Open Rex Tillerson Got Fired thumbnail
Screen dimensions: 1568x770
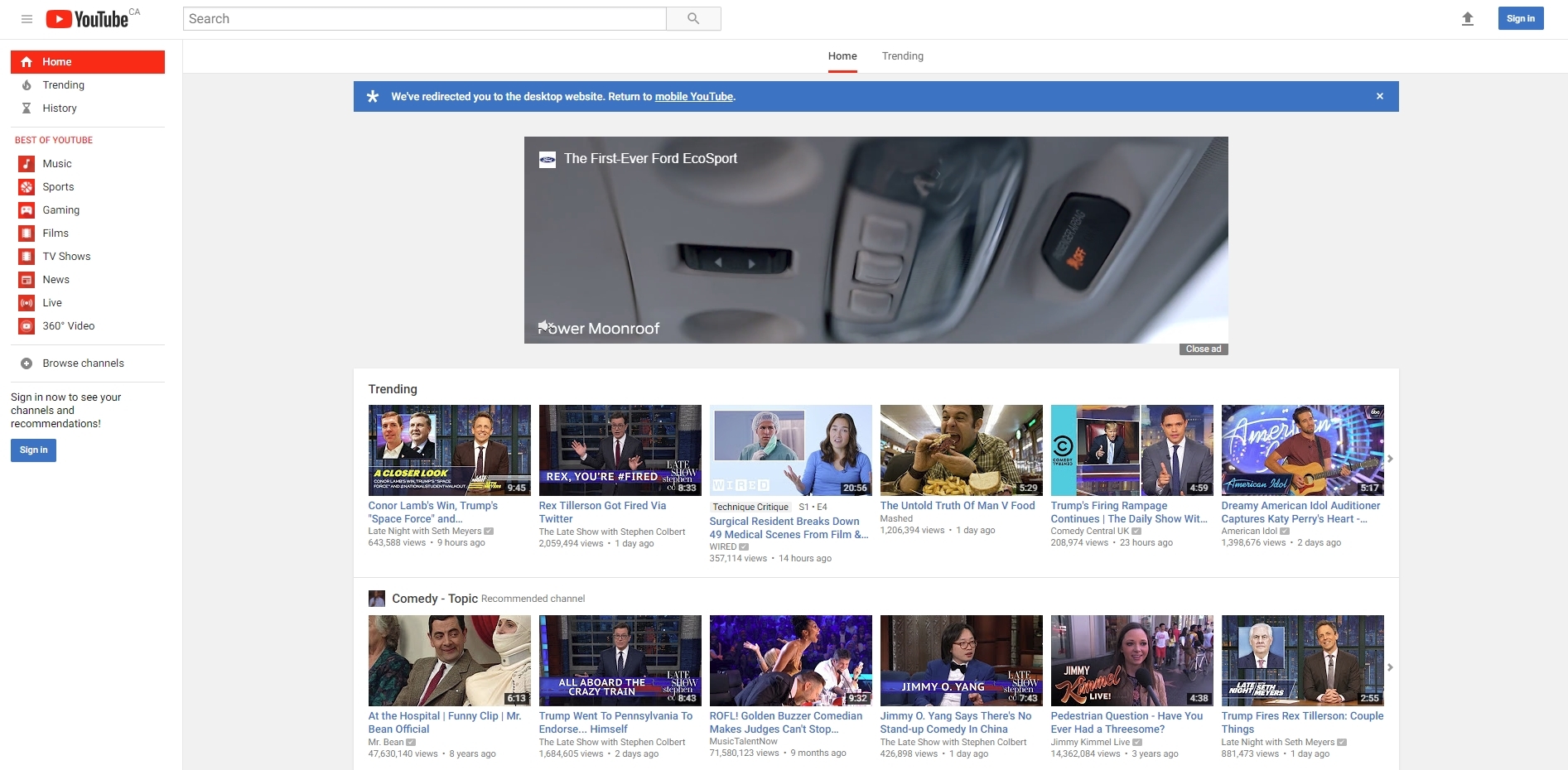tap(620, 450)
